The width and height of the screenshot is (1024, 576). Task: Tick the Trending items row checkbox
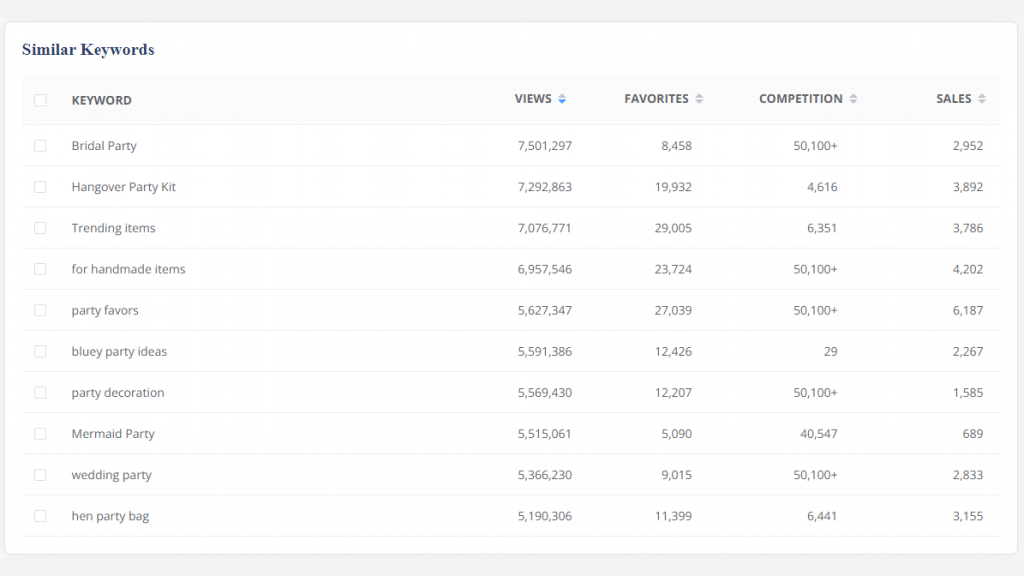pos(40,228)
